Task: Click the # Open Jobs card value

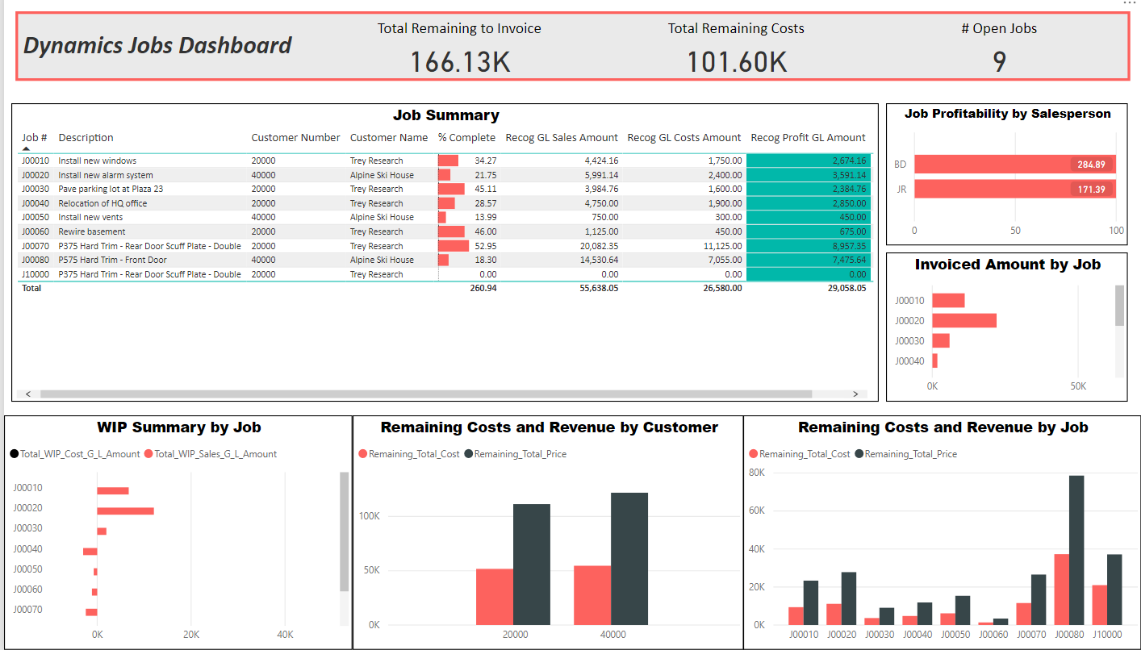Action: [x=998, y=61]
